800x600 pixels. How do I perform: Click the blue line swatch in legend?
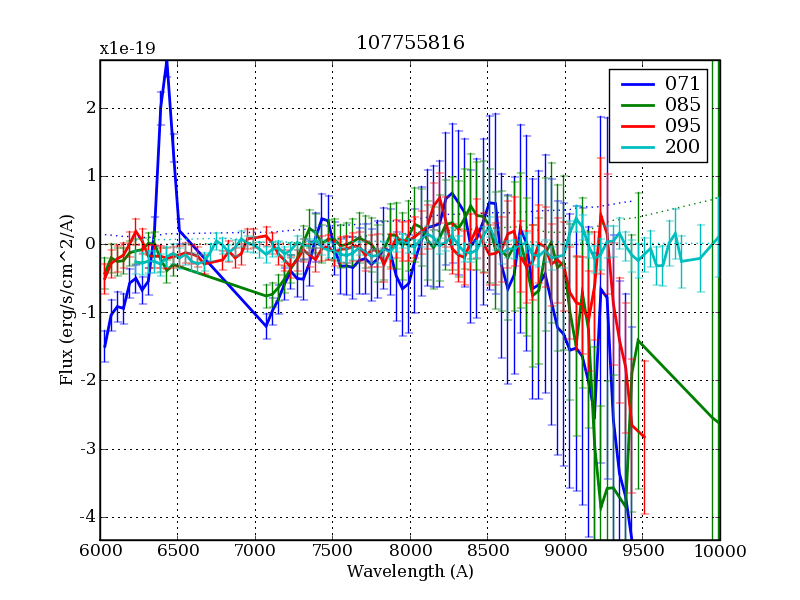[x=636, y=83]
